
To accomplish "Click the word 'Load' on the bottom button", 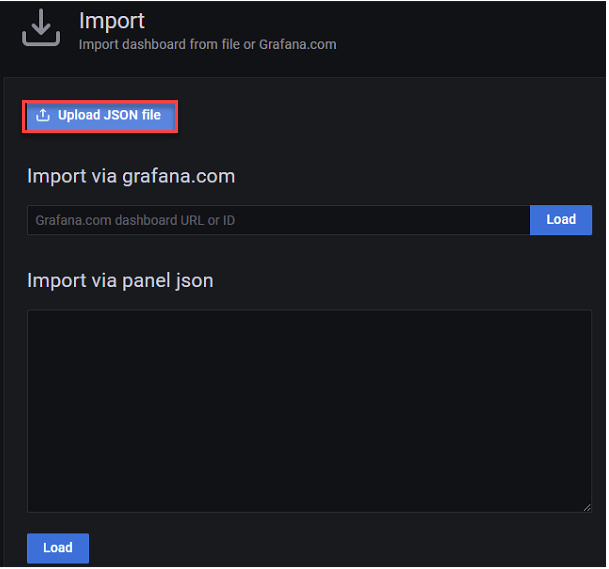I will [58, 548].
